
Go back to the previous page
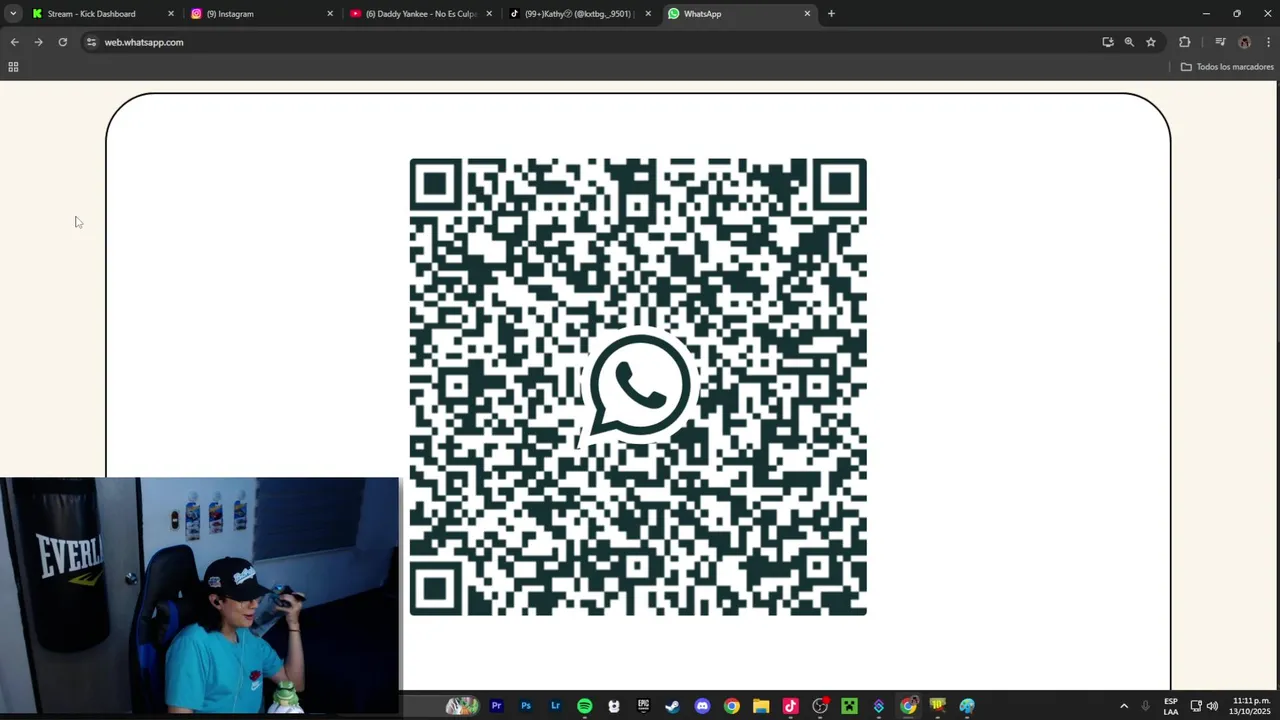pos(14,42)
